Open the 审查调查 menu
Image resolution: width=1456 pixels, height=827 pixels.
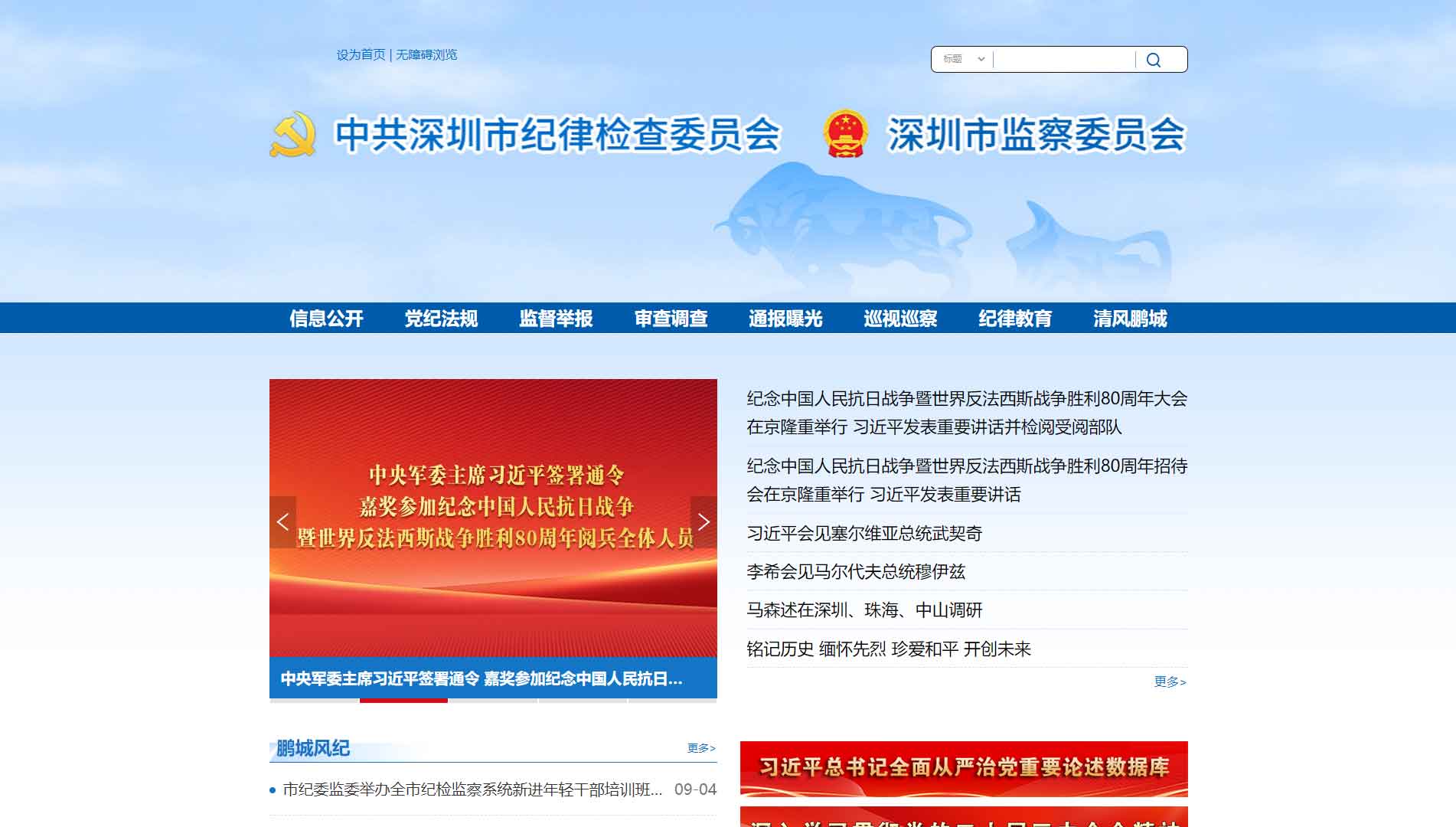pyautogui.click(x=671, y=319)
